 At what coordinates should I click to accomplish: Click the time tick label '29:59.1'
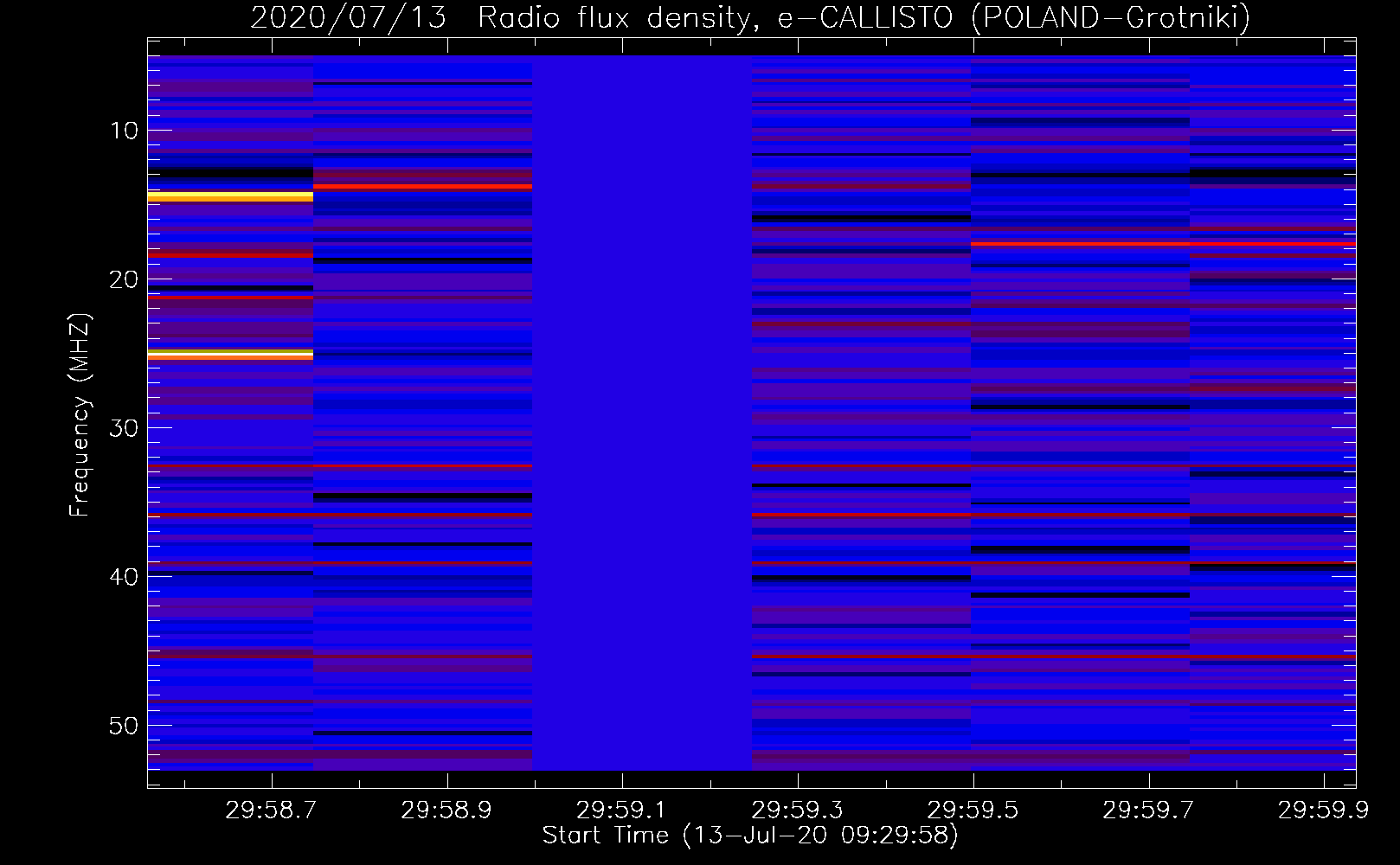pos(621,810)
